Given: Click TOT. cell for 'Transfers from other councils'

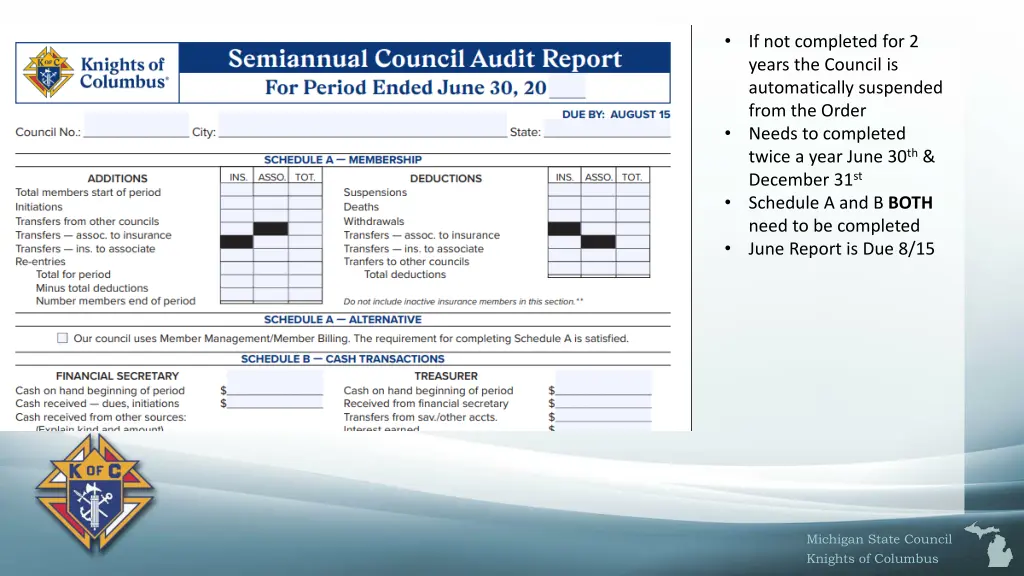Looking at the screenshot, I should click(x=305, y=216).
